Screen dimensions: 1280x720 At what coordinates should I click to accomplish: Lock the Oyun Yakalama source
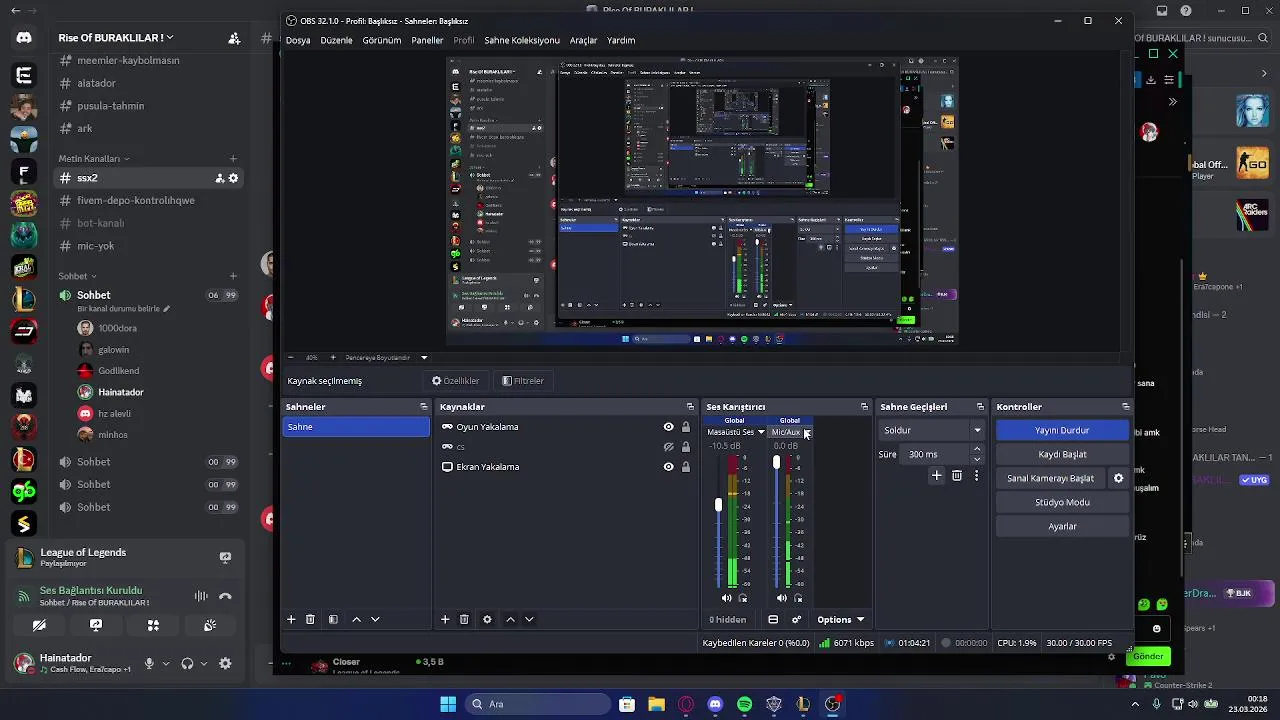(x=685, y=427)
